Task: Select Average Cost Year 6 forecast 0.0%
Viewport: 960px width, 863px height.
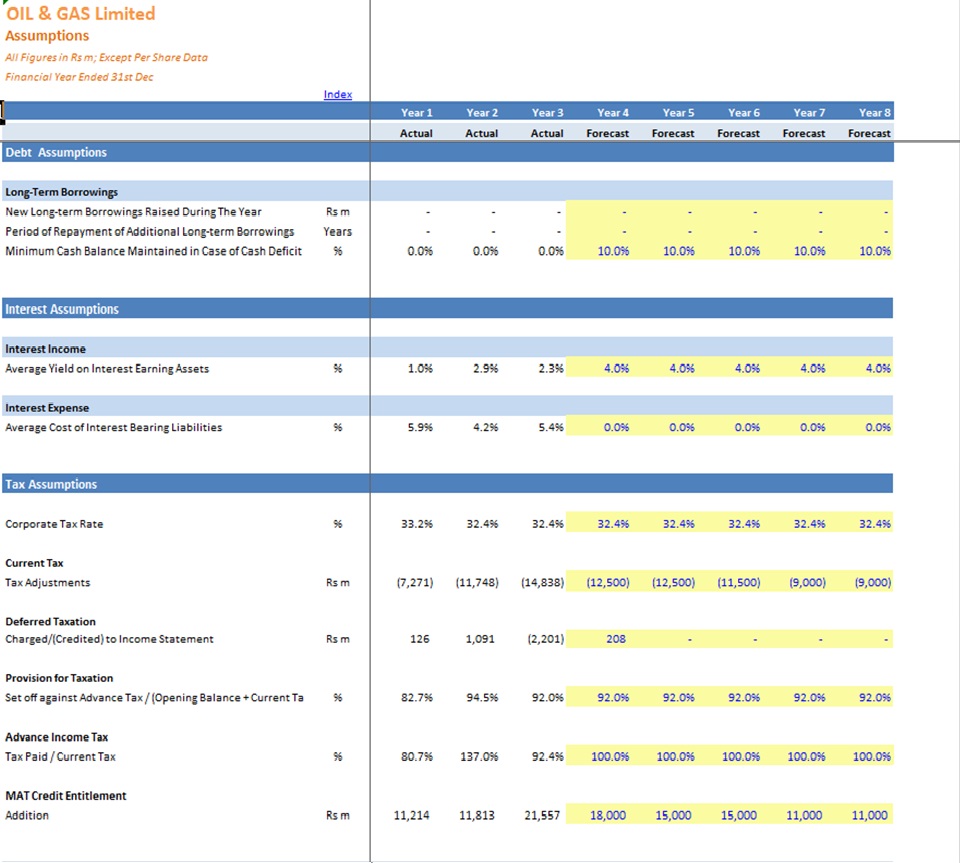Action: 747,427
